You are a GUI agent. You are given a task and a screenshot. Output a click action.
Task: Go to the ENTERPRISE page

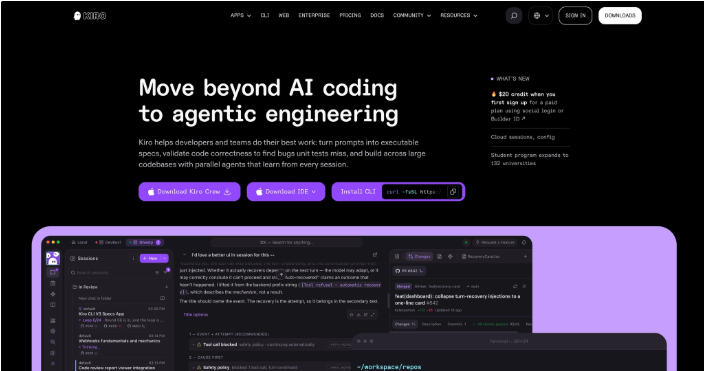[314, 15]
